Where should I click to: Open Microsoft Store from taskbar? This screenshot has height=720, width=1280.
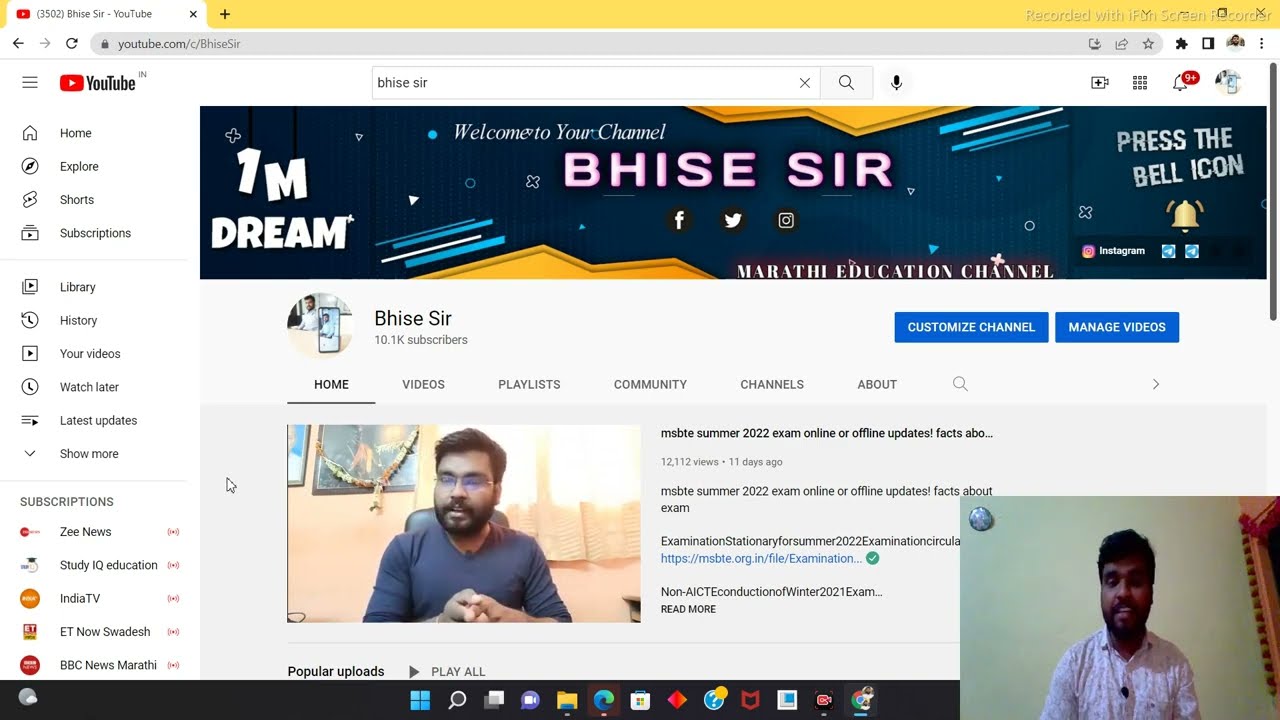(x=640, y=700)
